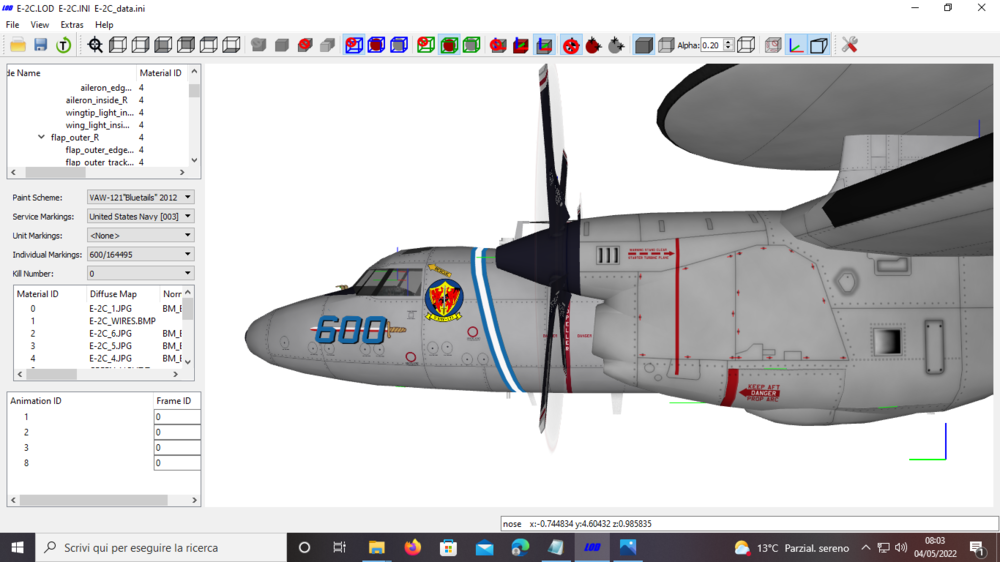Click node tree vertical scrollbar down arrow

pyautogui.click(x=195, y=160)
